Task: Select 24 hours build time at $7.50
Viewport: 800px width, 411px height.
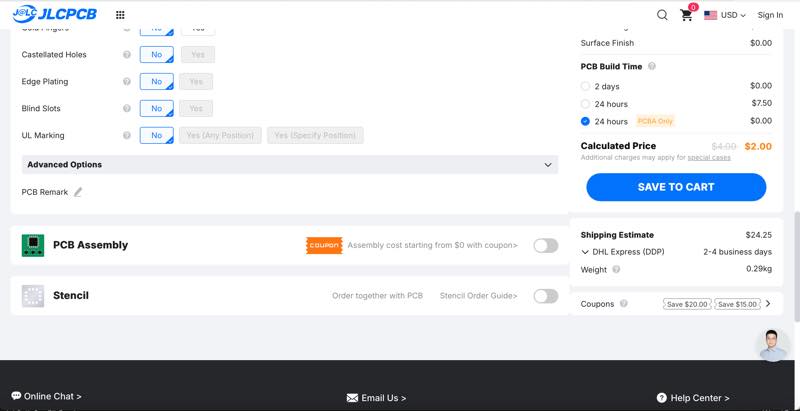Action: pos(585,104)
